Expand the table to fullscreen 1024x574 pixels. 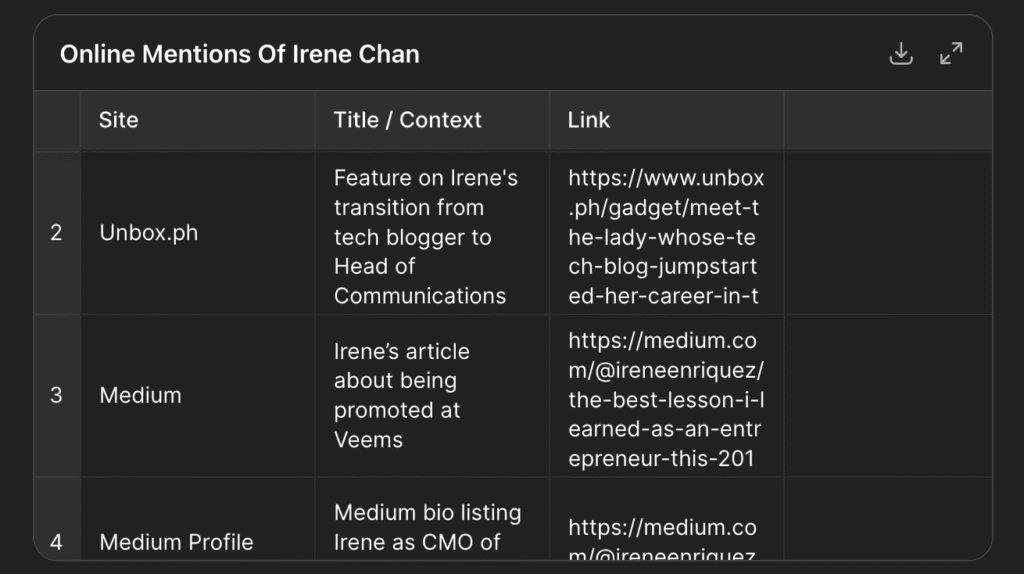[951, 54]
